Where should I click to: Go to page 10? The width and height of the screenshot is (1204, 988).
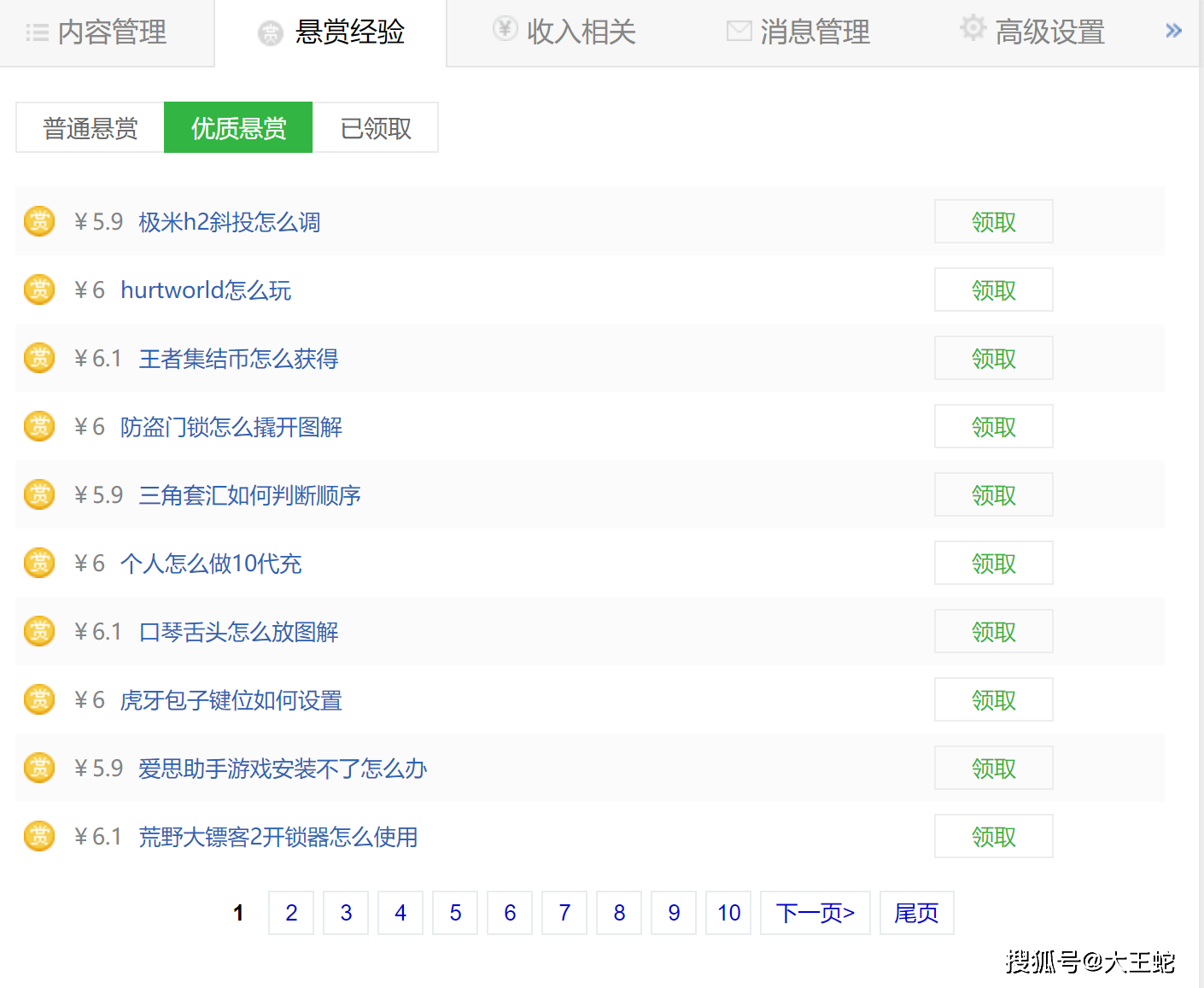728,913
